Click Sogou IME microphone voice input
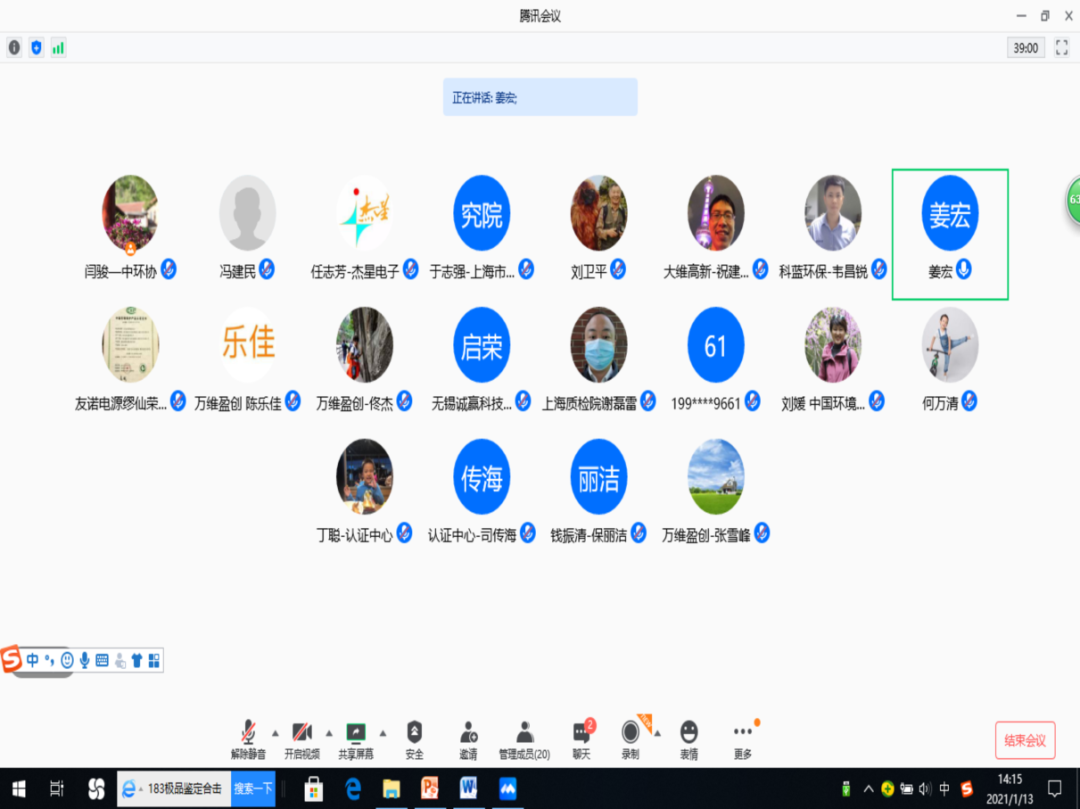 [84, 660]
